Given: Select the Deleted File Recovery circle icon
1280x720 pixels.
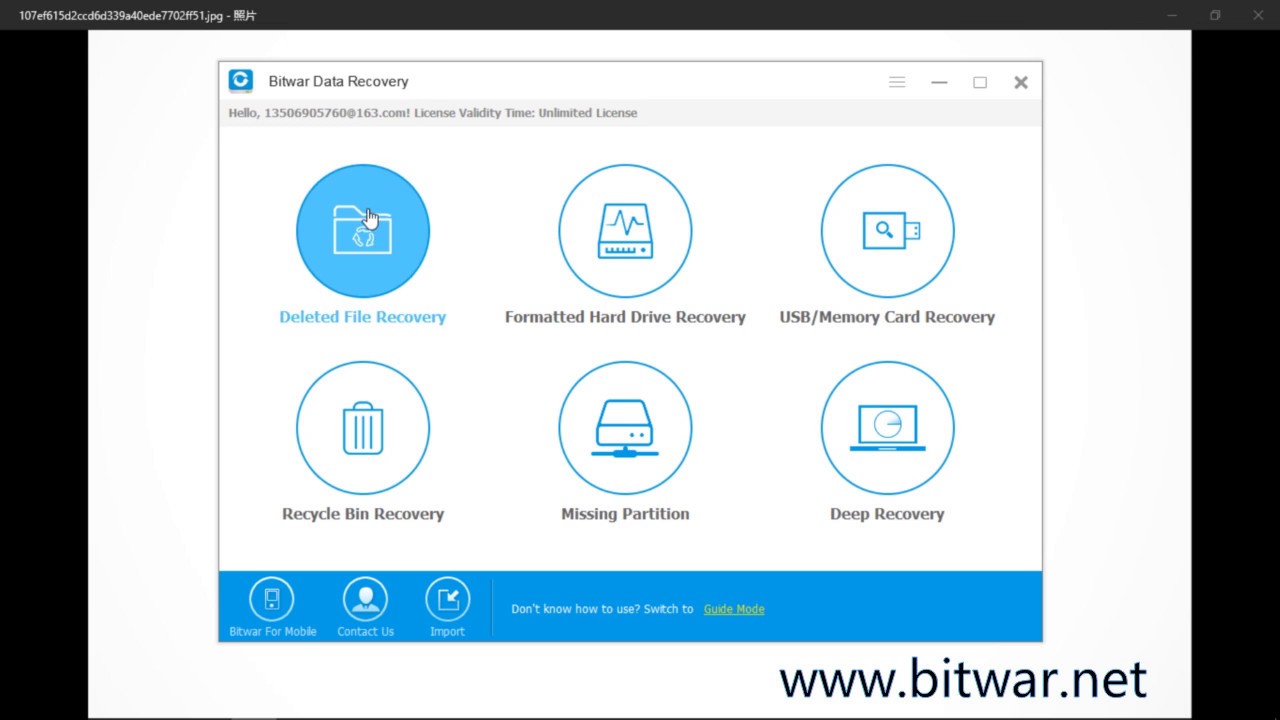Looking at the screenshot, I should (x=363, y=231).
